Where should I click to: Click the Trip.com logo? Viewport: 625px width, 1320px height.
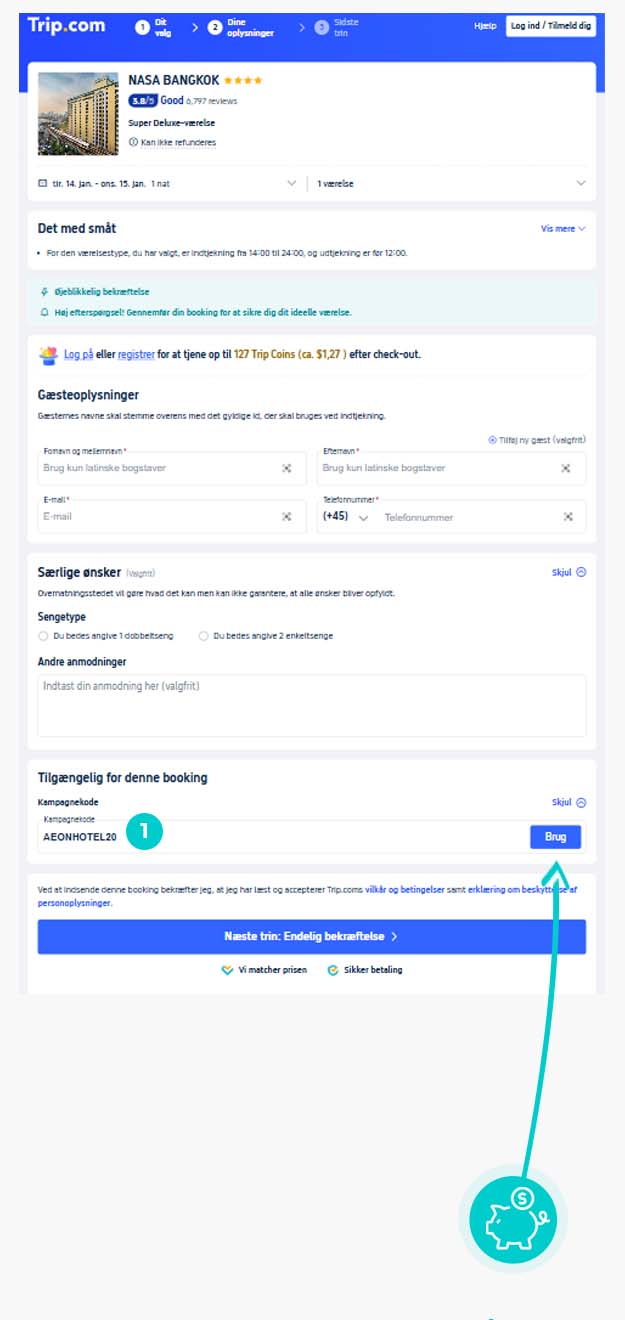66,26
